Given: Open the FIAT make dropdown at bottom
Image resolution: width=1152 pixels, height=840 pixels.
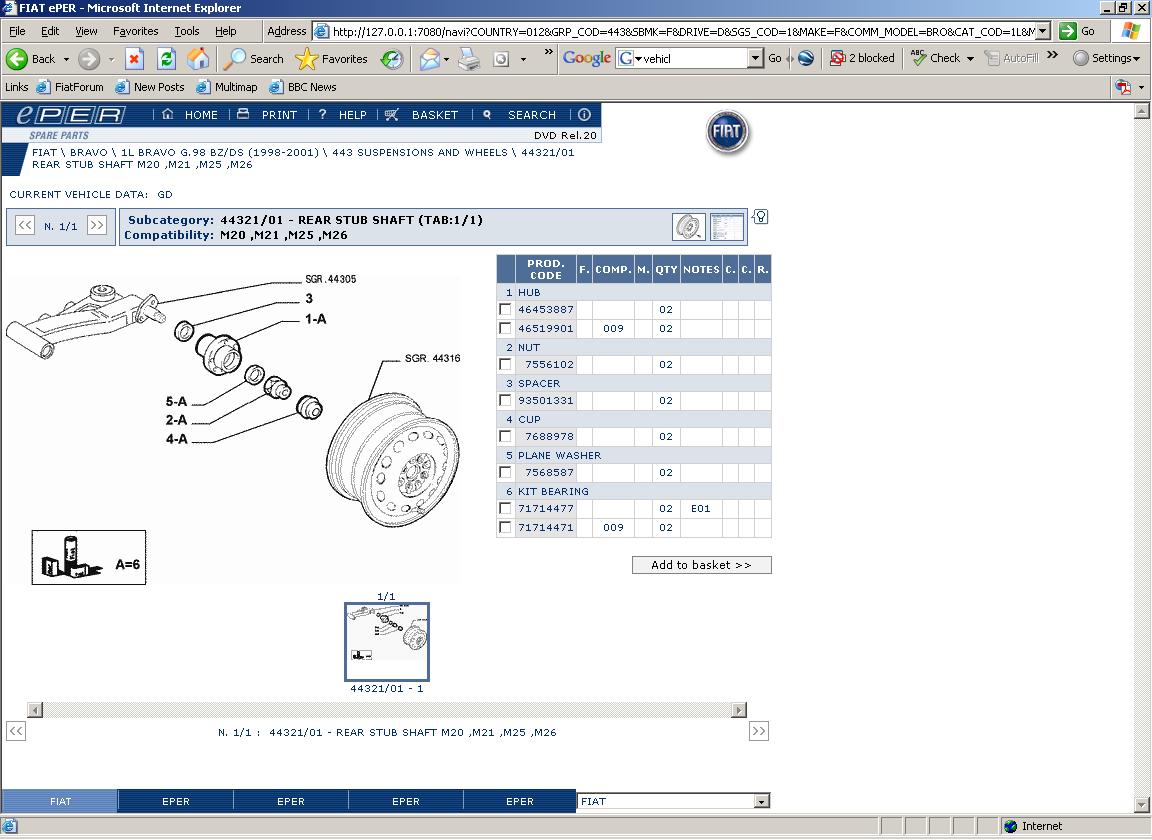Looking at the screenshot, I should point(761,801).
